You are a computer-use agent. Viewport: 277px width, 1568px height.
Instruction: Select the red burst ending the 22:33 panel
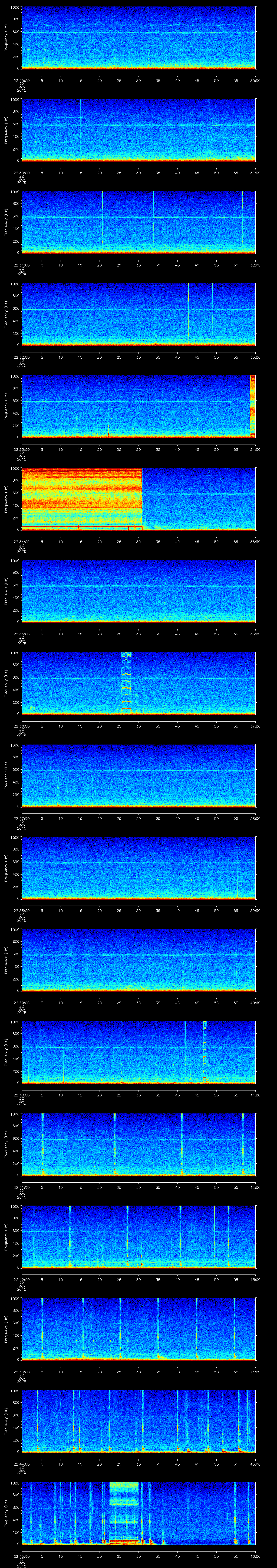pos(253,407)
